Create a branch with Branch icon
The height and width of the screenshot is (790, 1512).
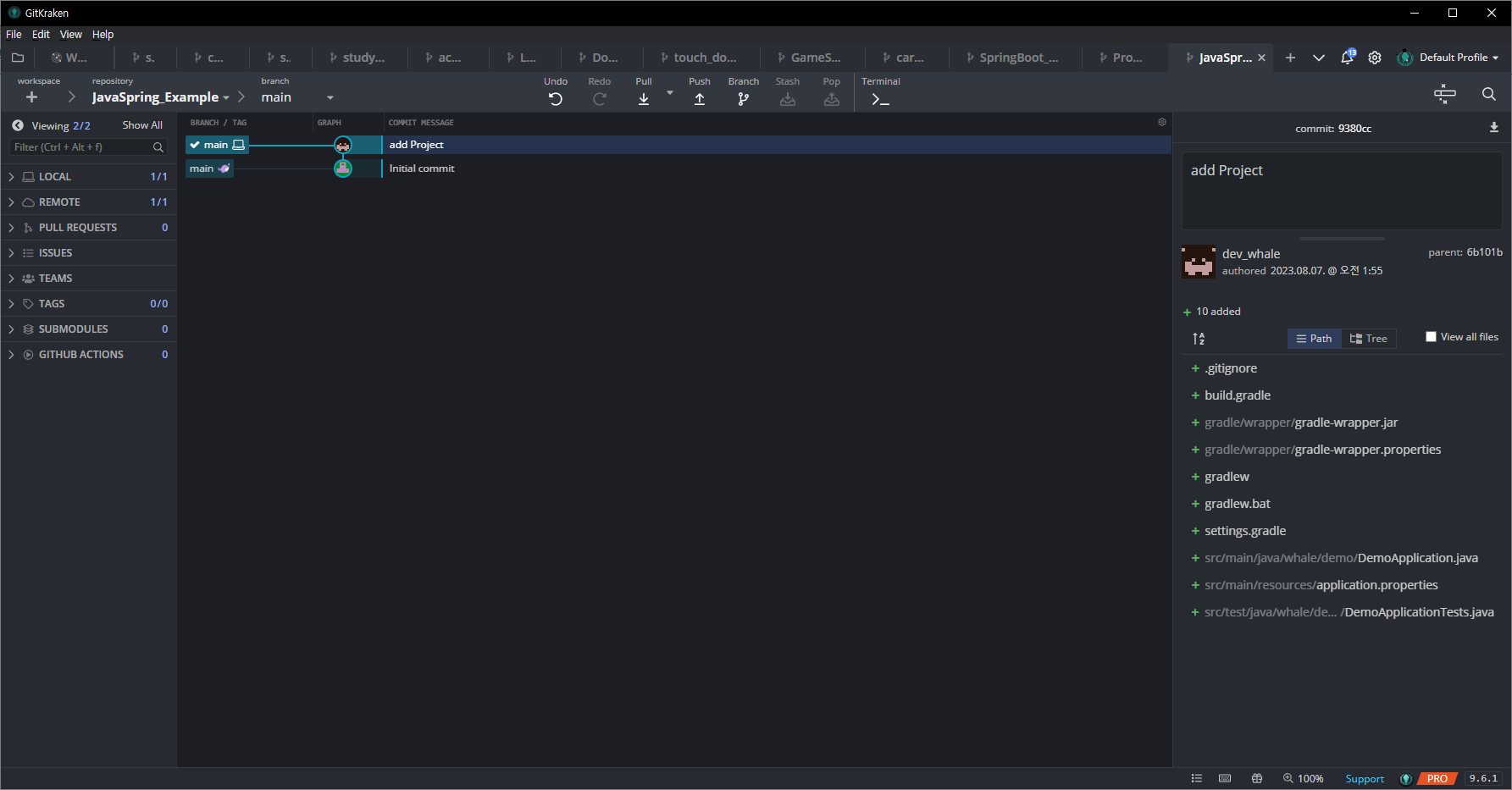point(744,99)
